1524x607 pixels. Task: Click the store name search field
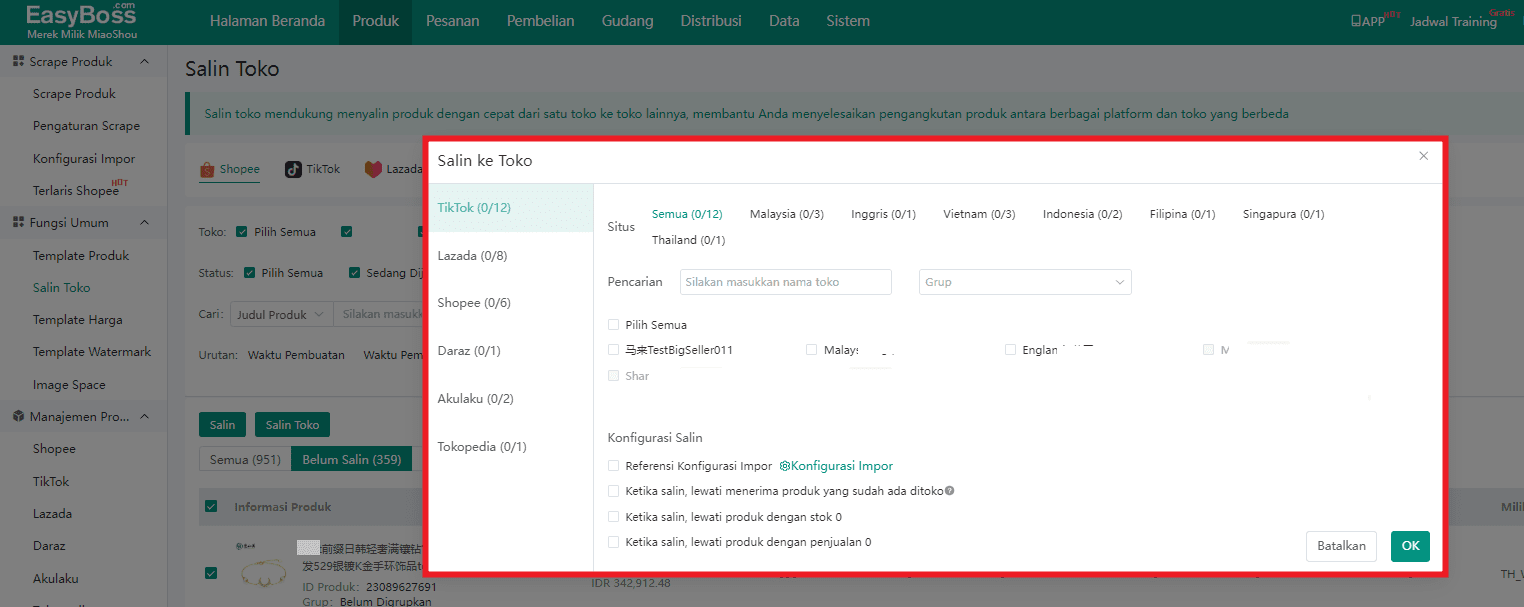(786, 282)
